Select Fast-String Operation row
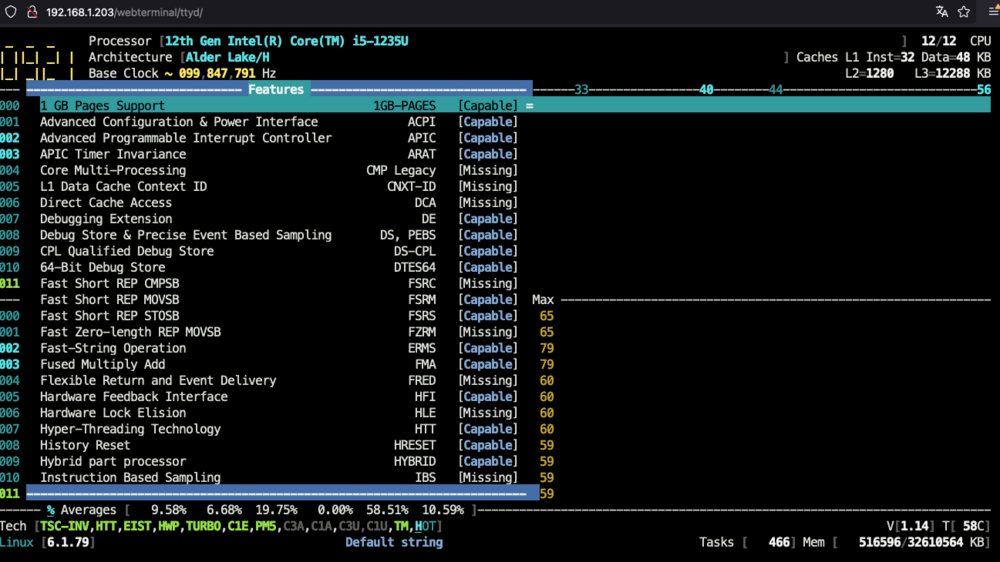 (x=279, y=348)
